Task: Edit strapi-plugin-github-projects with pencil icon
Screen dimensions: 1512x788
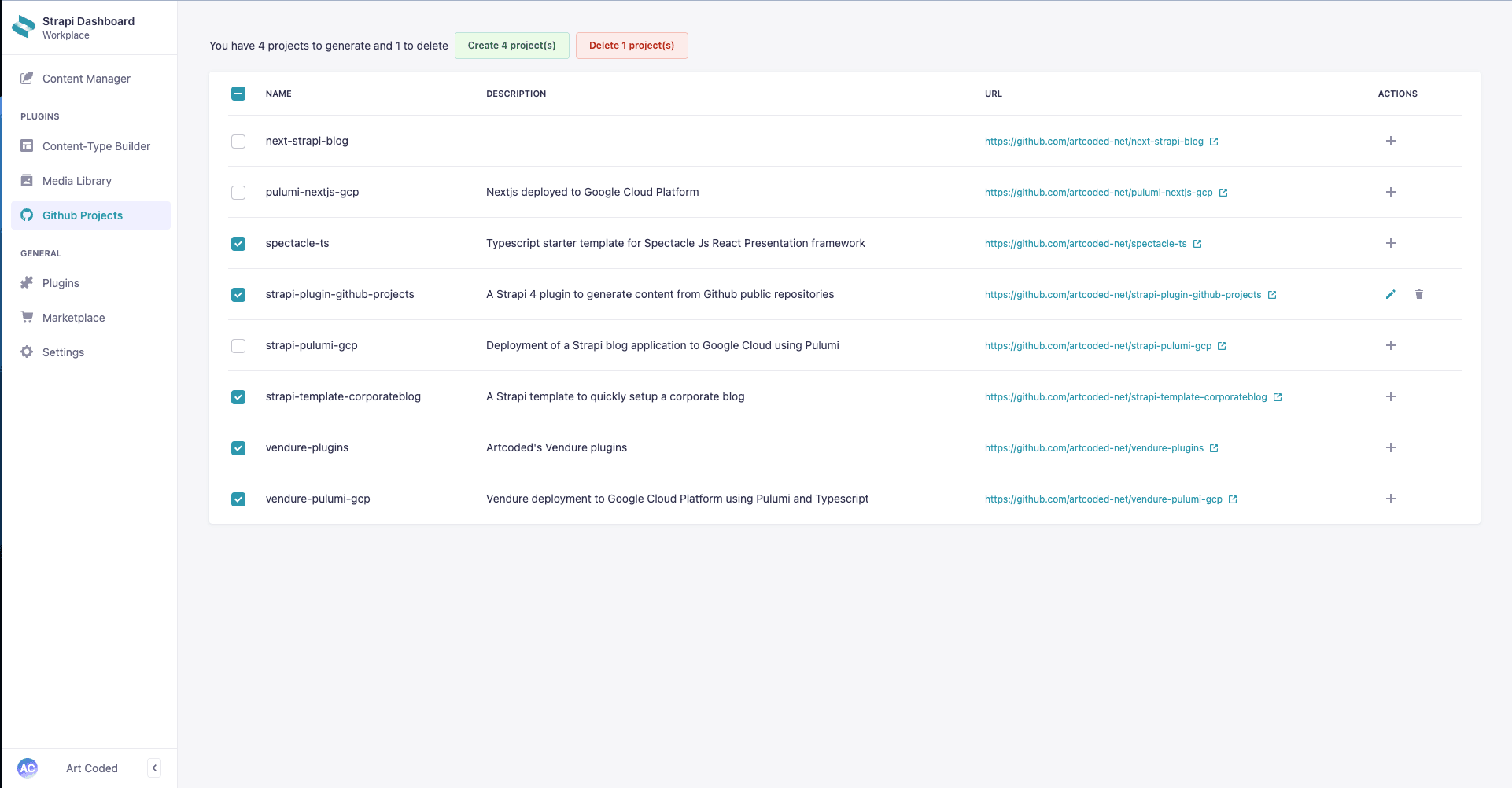Action: [x=1391, y=294]
